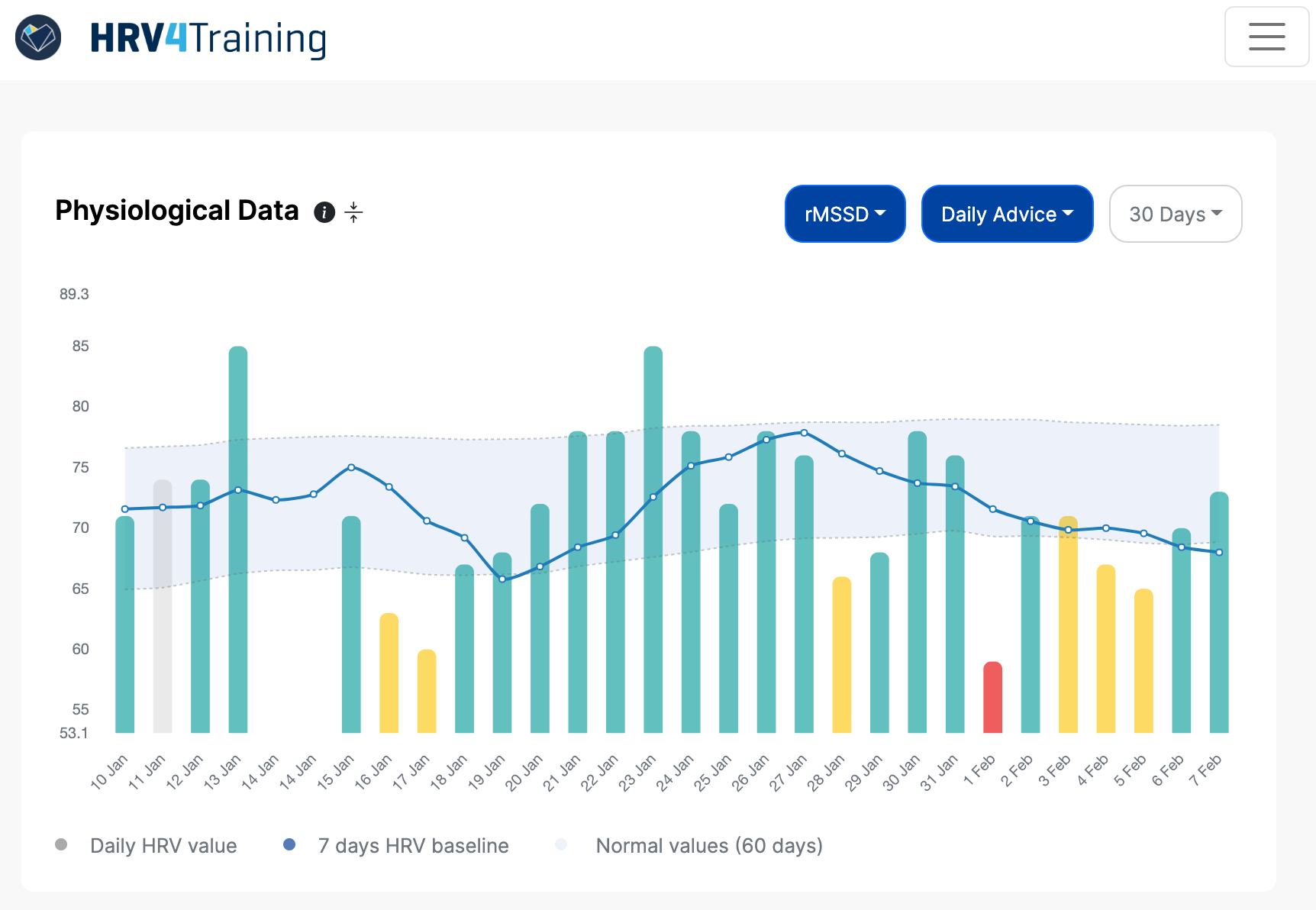Select Daily Advice coloring mode

[x=1007, y=214]
